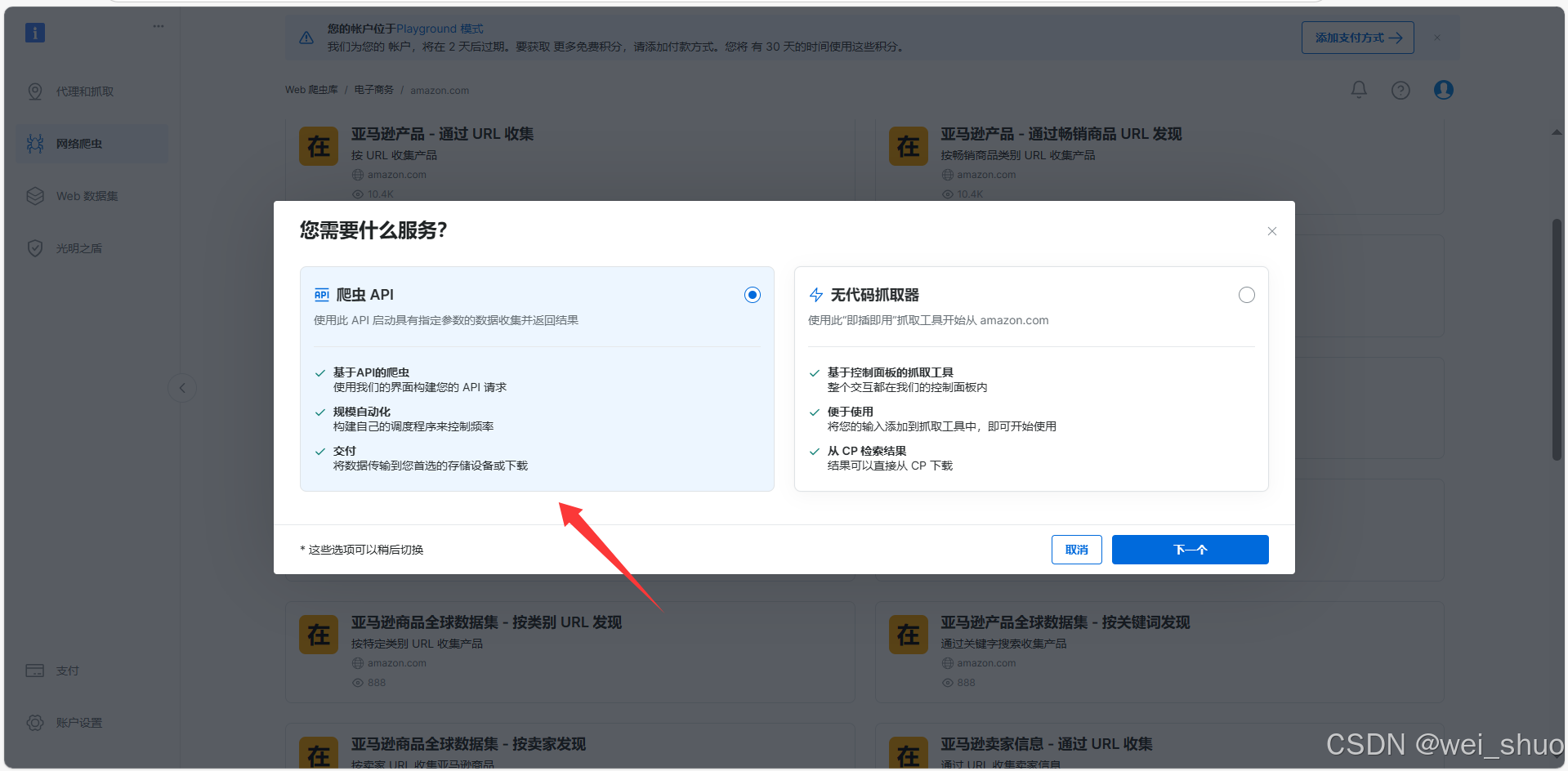This screenshot has height=771, width=1568.
Task: Open the ellipsis menu above the sidebar
Action: tap(158, 25)
